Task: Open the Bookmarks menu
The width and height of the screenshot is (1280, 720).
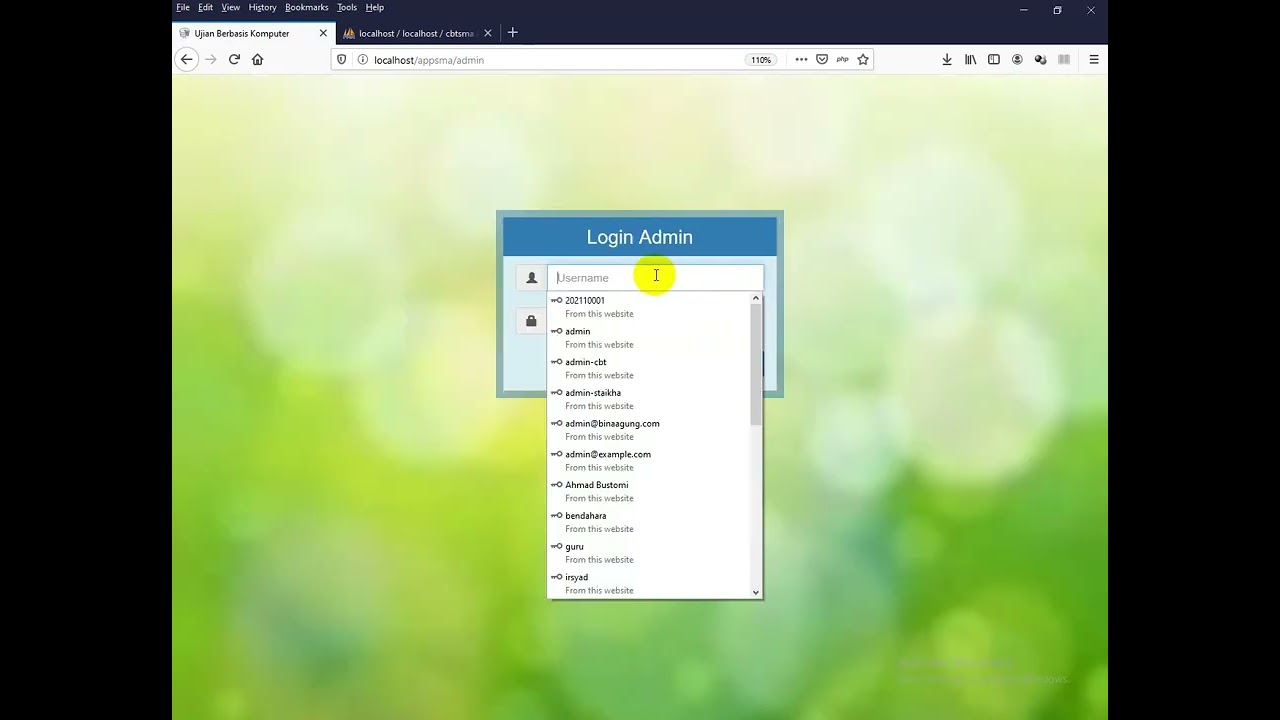Action: pos(306,7)
